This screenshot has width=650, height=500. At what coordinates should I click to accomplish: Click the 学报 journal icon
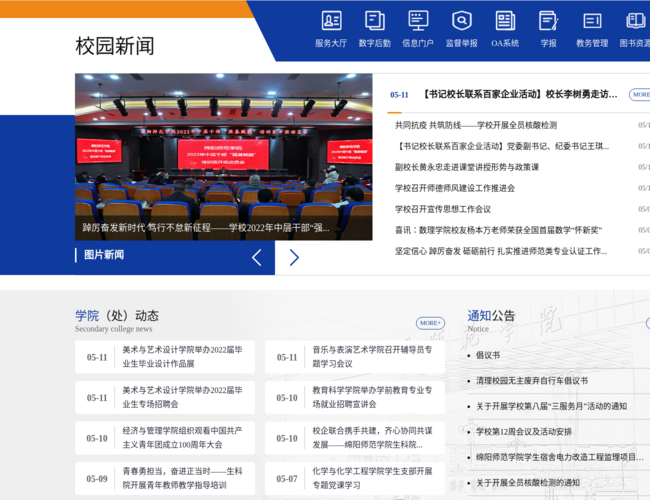coord(548,28)
